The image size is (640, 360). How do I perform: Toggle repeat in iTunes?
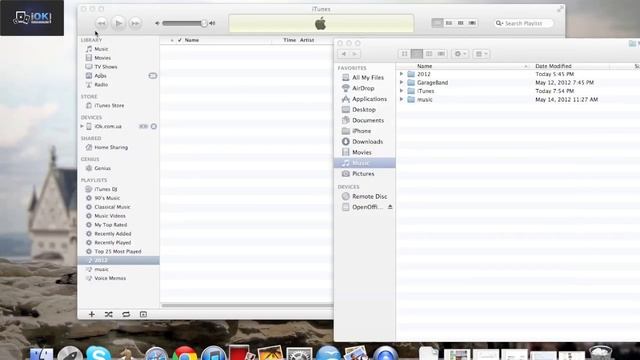[126, 314]
